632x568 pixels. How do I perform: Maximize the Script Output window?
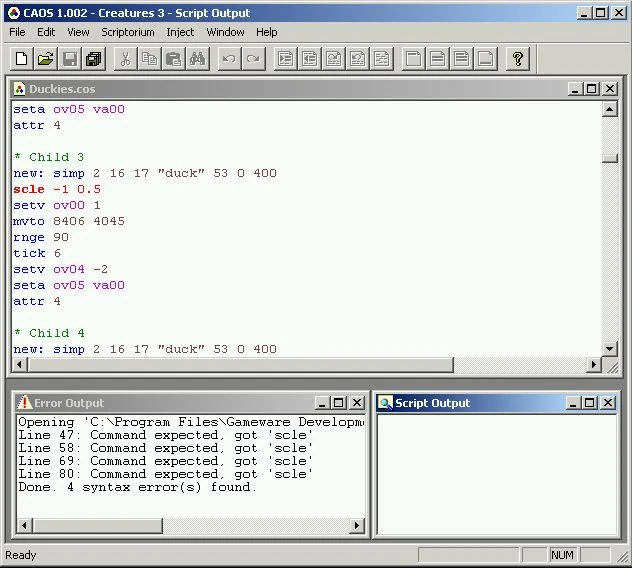pyautogui.click(x=590, y=403)
